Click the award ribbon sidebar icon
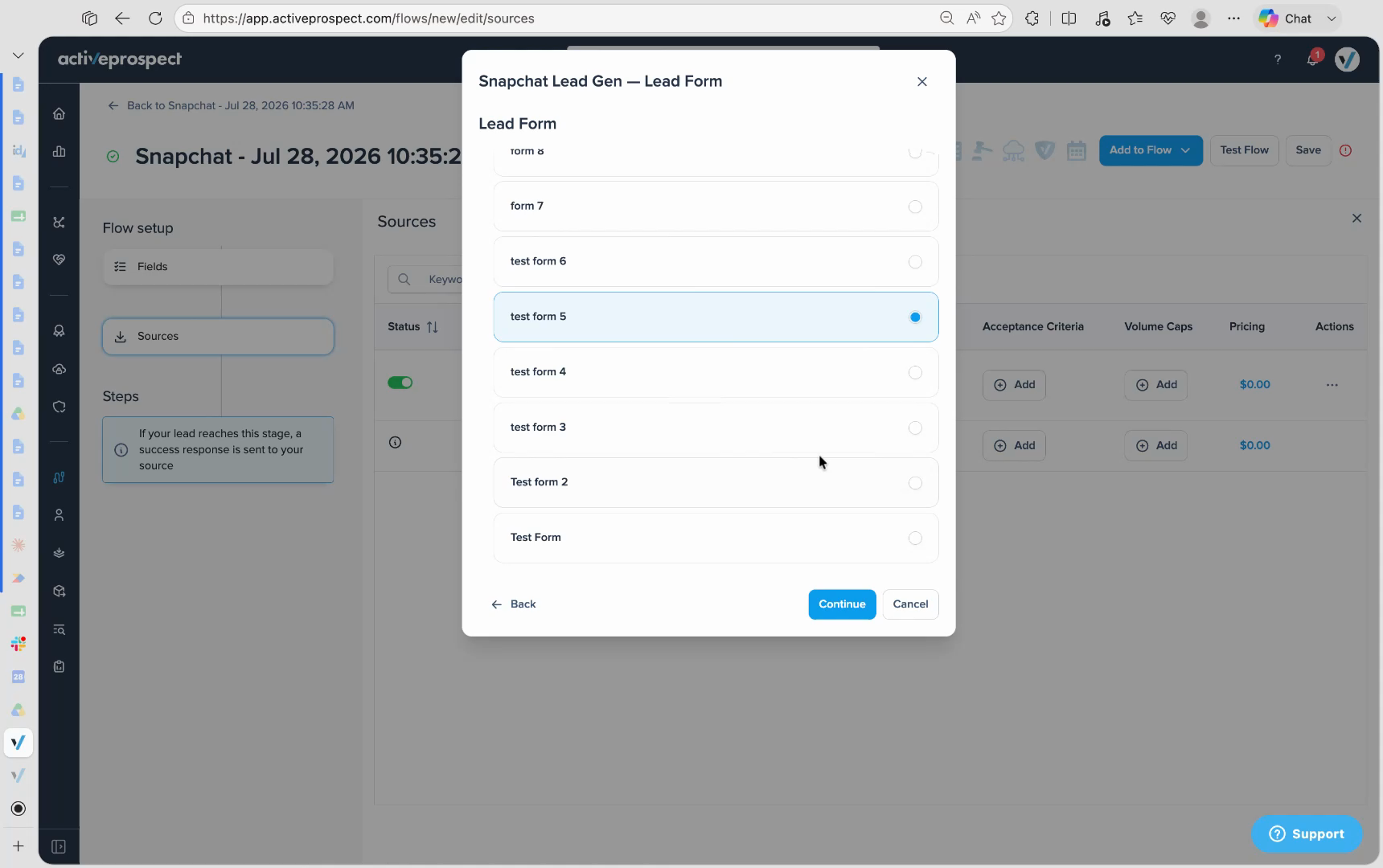Image resolution: width=1383 pixels, height=868 pixels. pyautogui.click(x=59, y=331)
